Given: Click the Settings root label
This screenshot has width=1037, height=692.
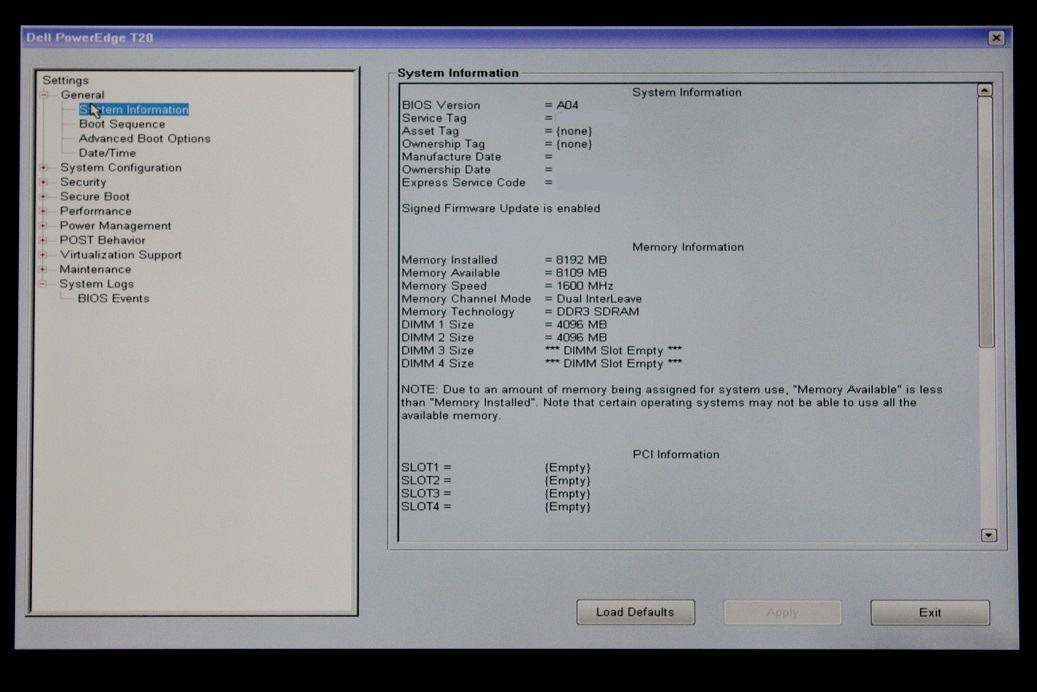Looking at the screenshot, I should pos(65,80).
